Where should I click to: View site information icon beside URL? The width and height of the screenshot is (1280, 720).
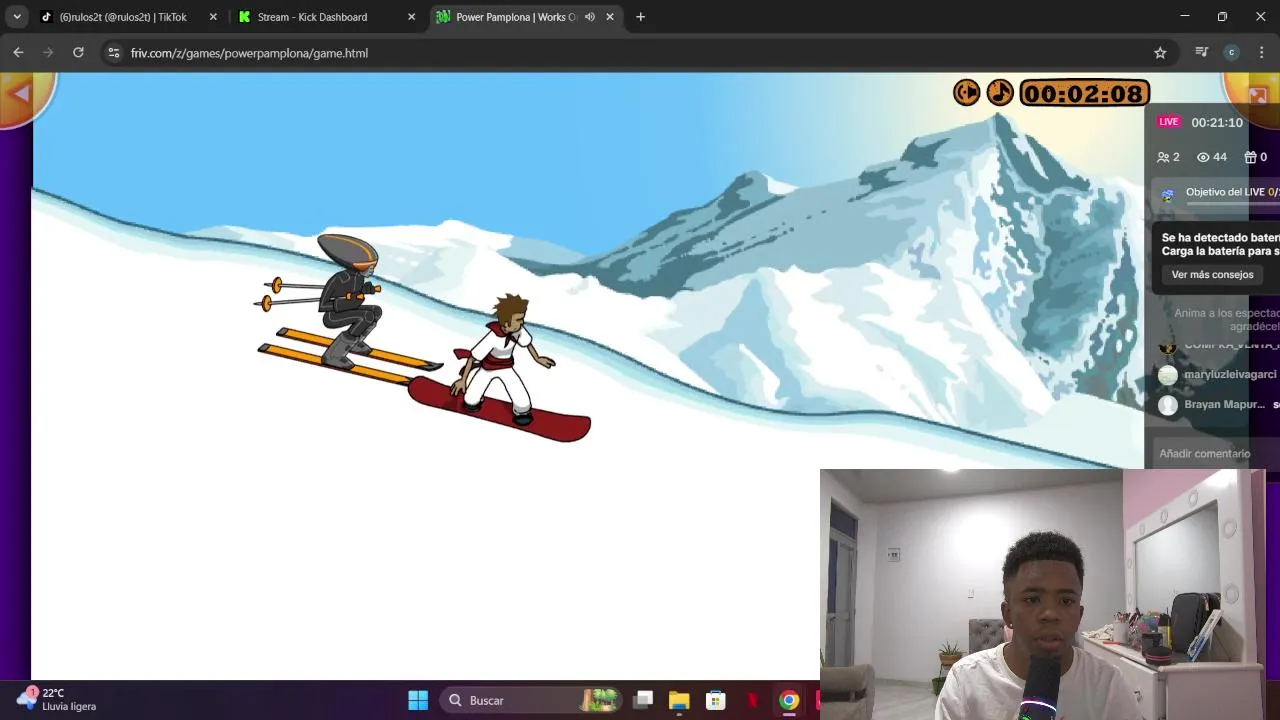point(113,53)
